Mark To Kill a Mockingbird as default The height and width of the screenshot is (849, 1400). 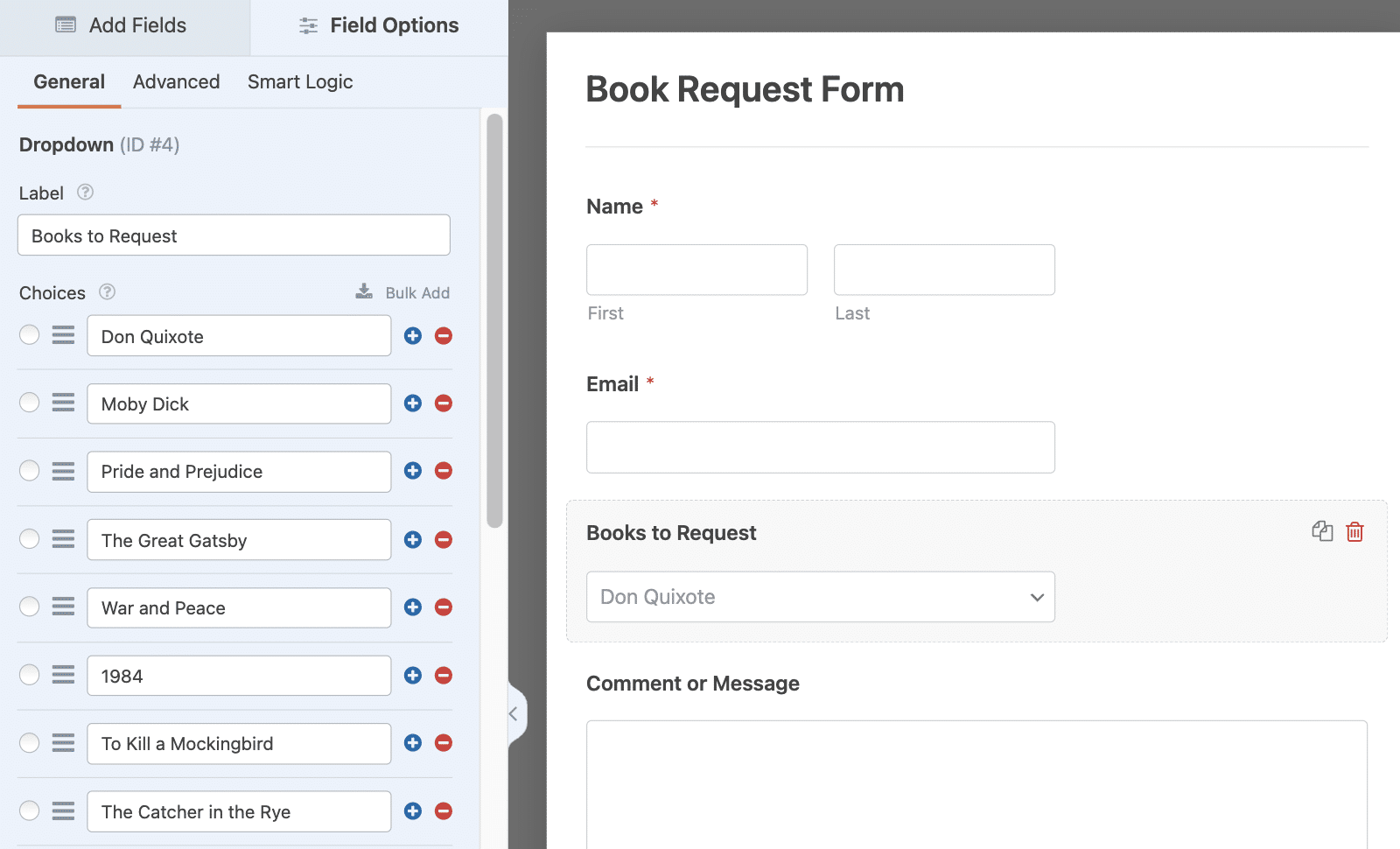[x=30, y=743]
